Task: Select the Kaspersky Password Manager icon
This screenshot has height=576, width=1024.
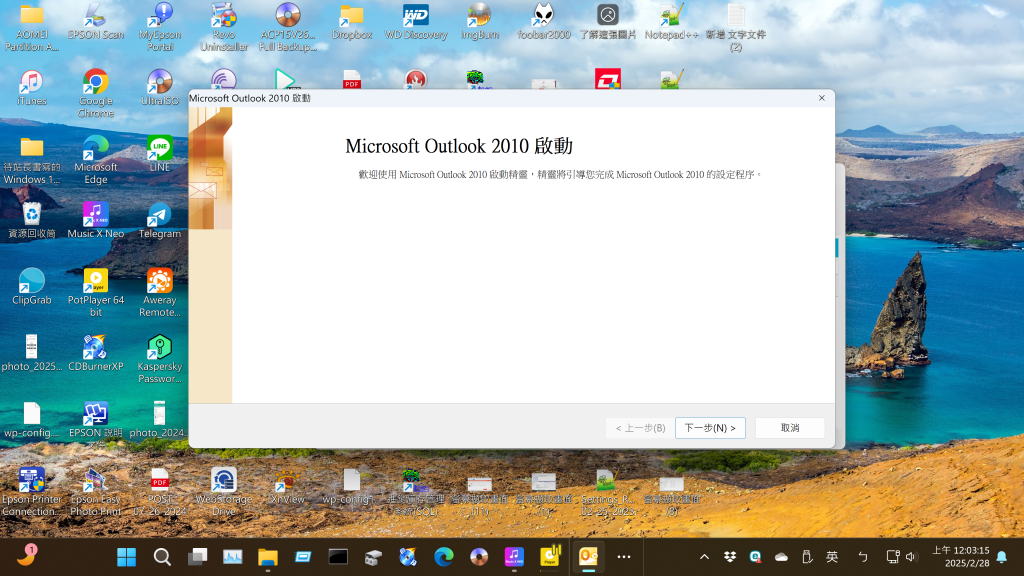Action: point(160,348)
